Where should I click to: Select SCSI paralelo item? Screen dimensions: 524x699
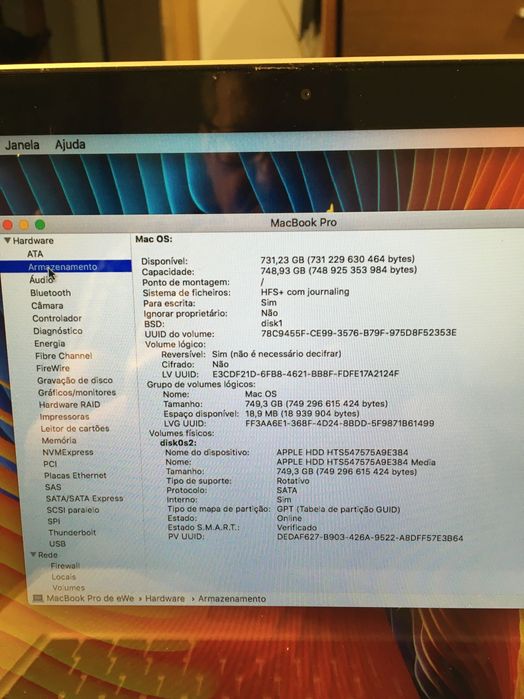tap(73, 510)
